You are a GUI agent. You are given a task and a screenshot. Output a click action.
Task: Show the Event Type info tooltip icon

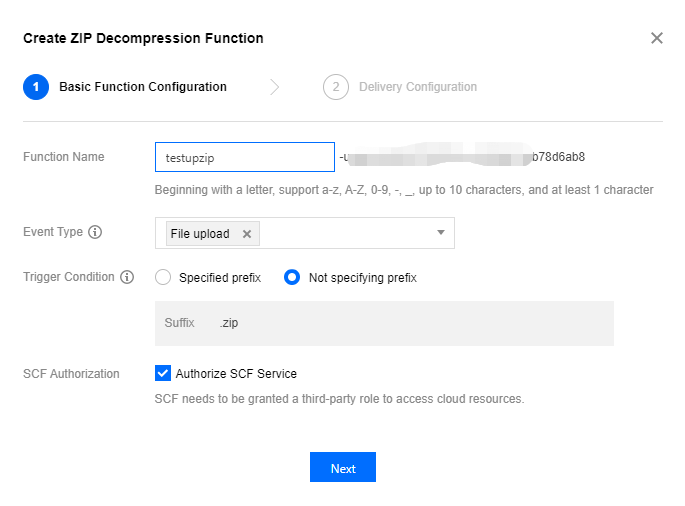96,233
